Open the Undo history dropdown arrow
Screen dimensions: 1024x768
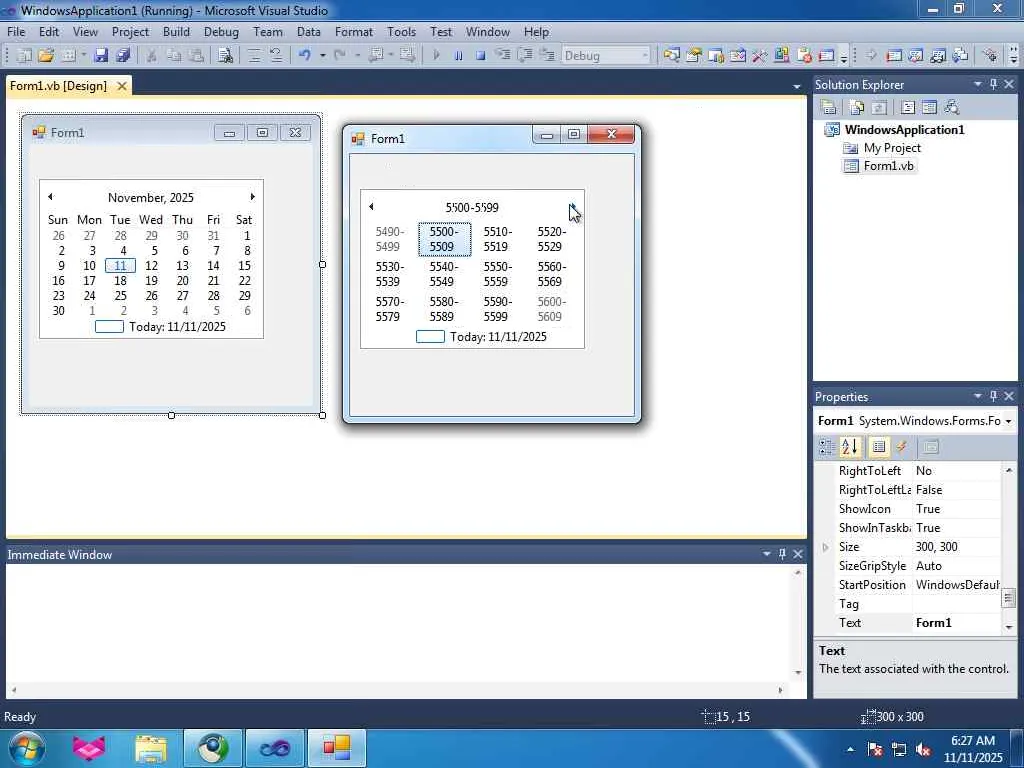coord(323,56)
